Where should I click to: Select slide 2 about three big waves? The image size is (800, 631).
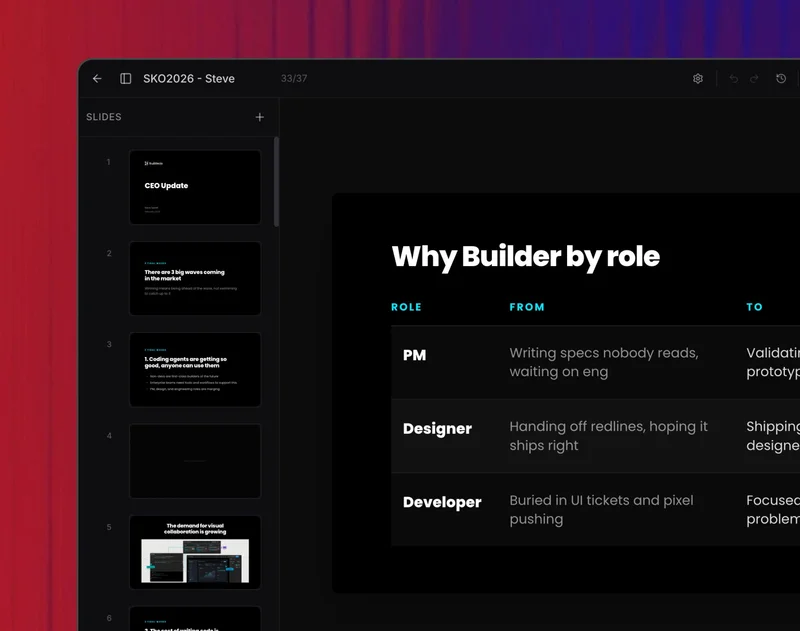click(195, 278)
